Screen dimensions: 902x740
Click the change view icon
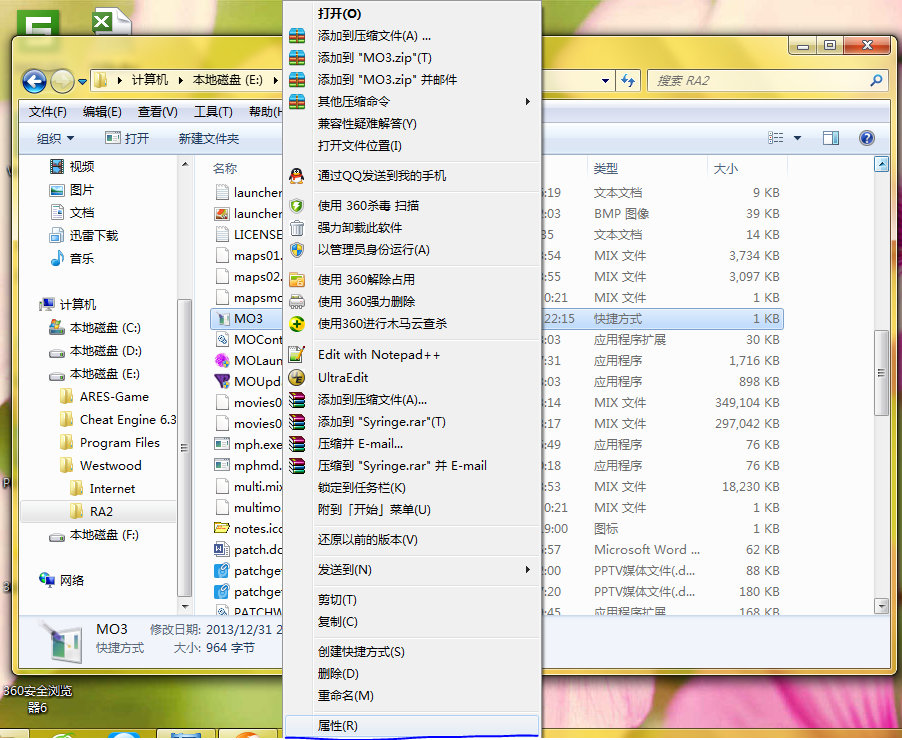coord(775,138)
